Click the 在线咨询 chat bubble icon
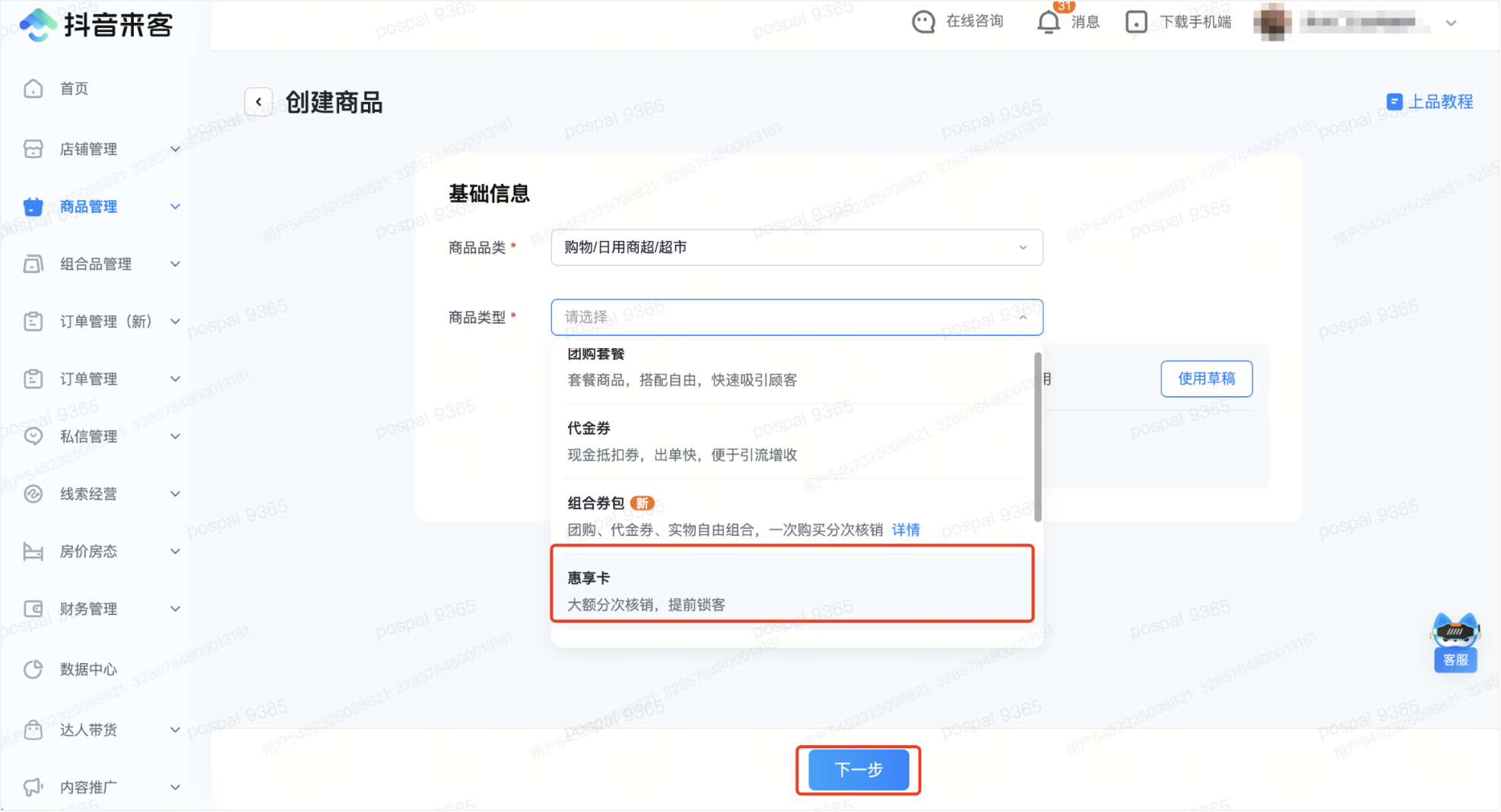This screenshot has width=1501, height=812. [922, 21]
